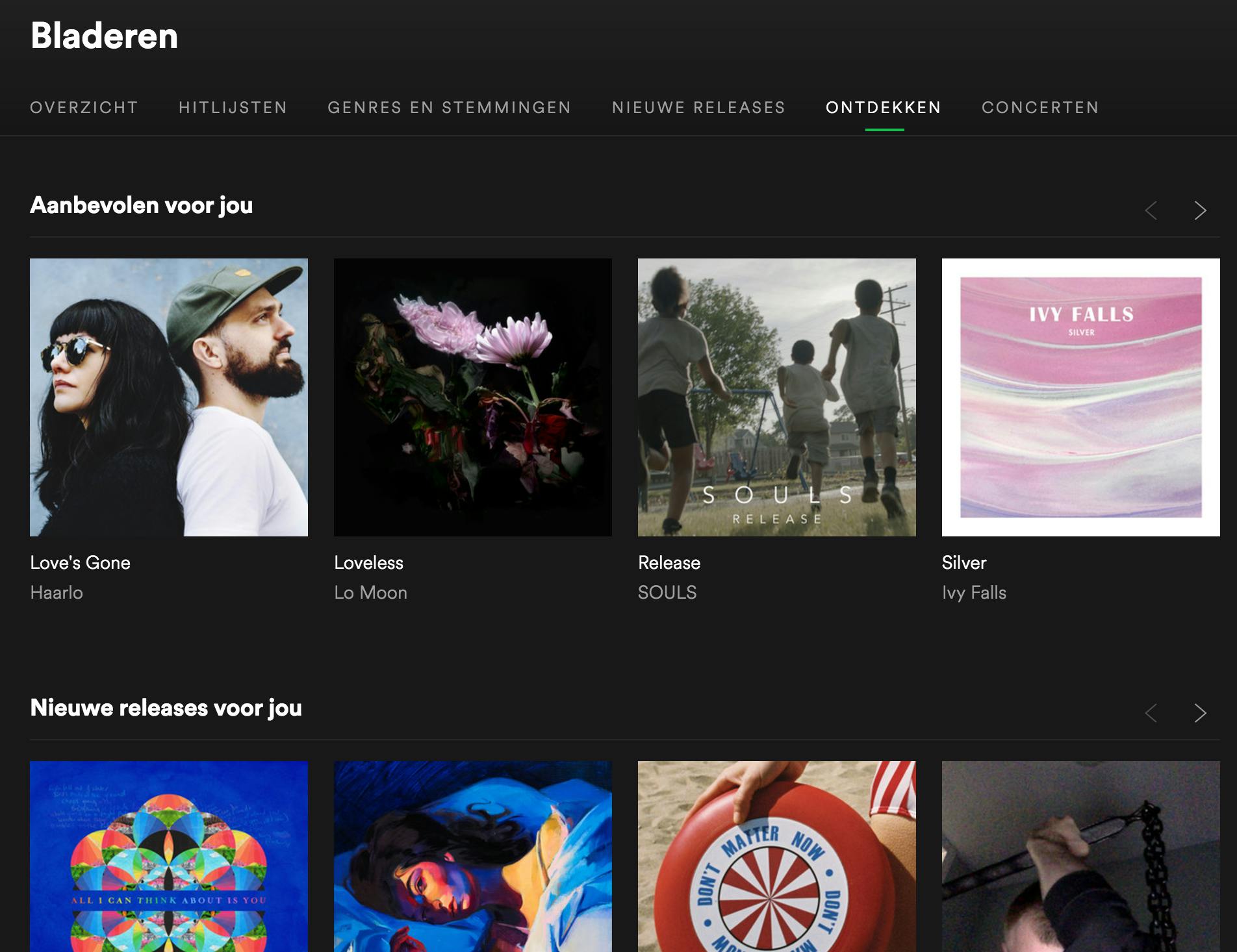1237x952 pixels.
Task: Show next items in Aanbevolen voor jou
Action: coord(1200,210)
